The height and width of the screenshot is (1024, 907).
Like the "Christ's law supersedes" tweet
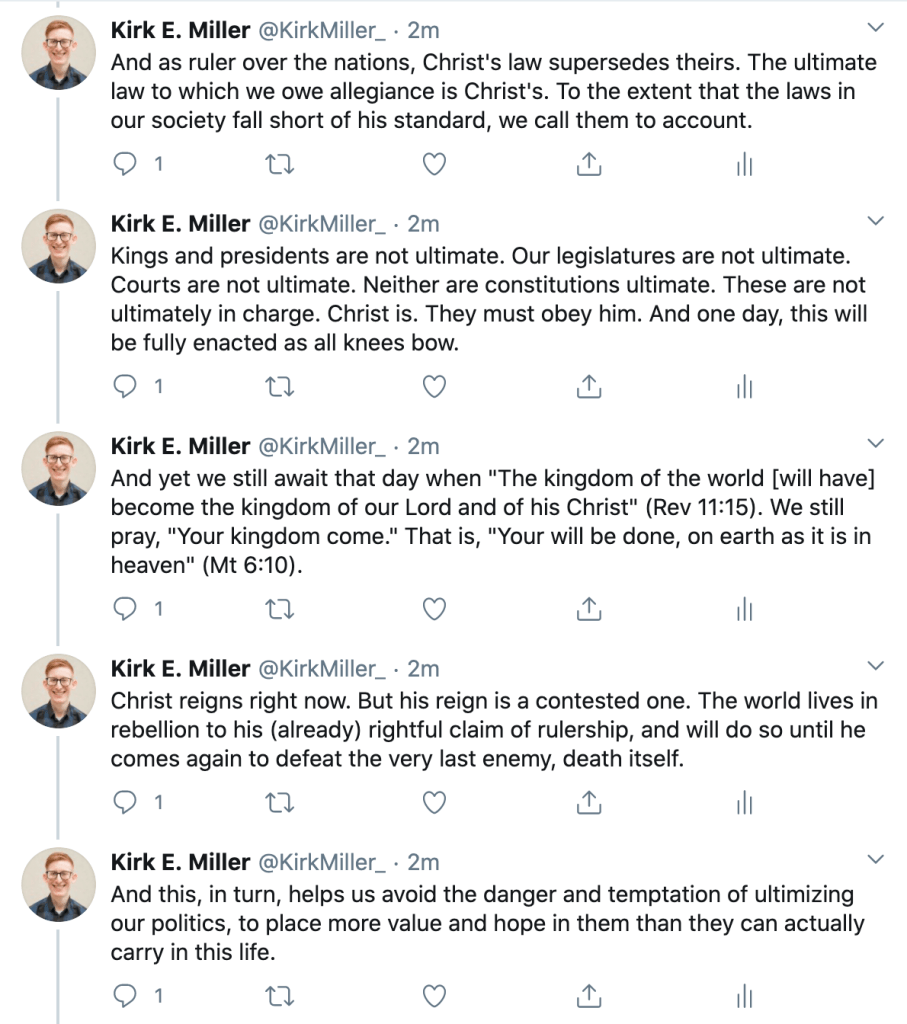click(x=434, y=165)
